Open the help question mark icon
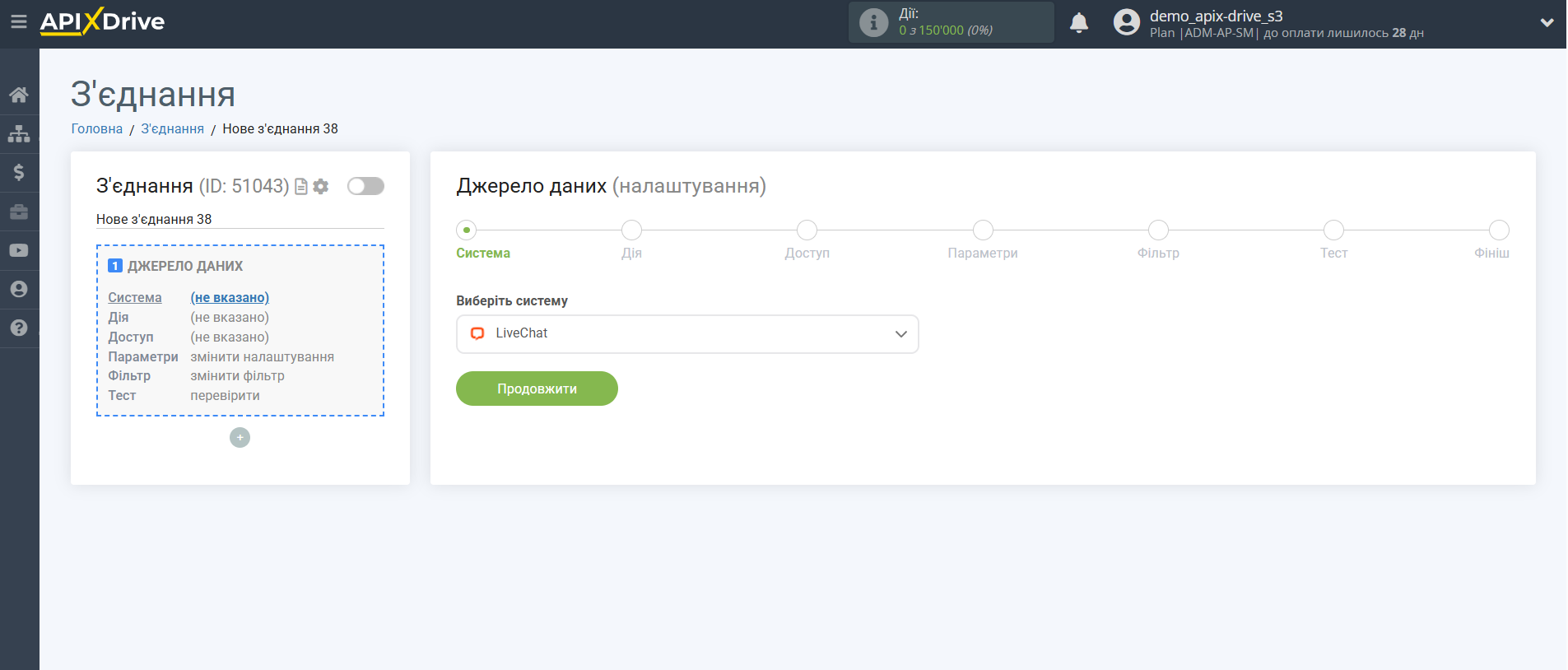Screen dimensions: 1568x670 [19, 328]
